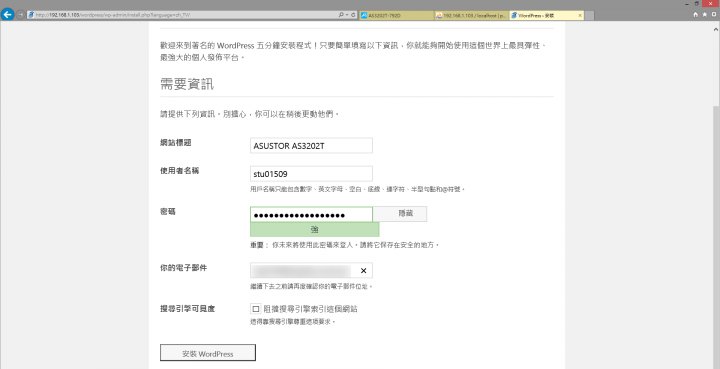
Task: Click the scroll up arrow on the page scrollbar
Action: coord(716,29)
